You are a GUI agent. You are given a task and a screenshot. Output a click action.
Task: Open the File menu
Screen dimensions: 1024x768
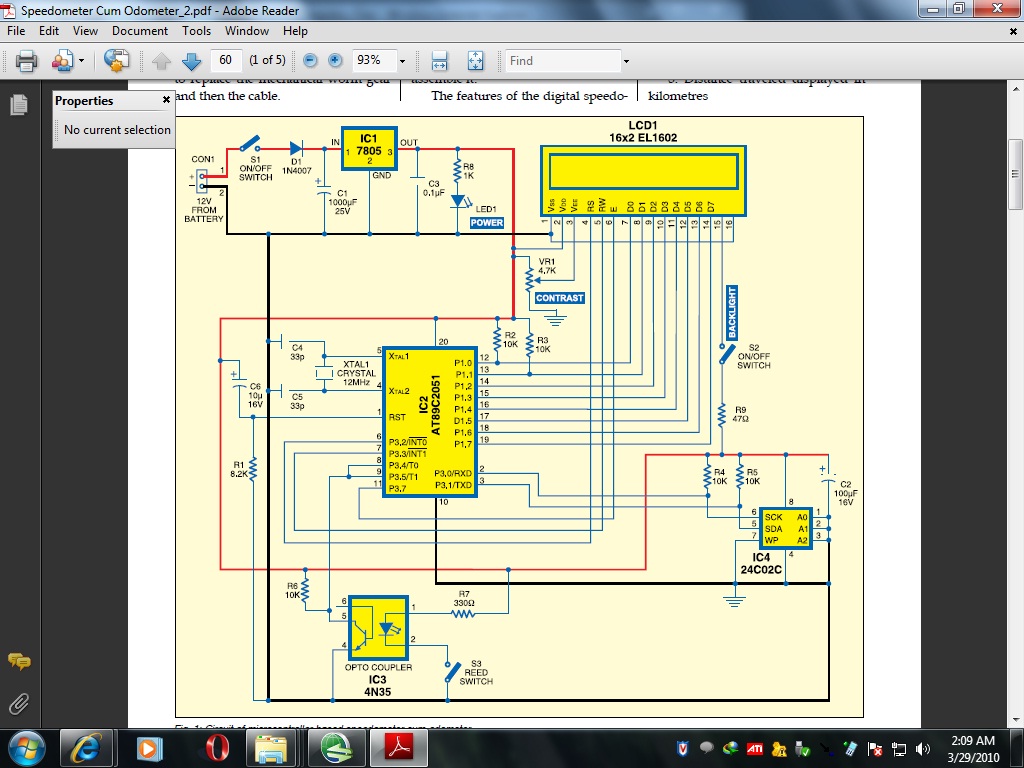16,31
